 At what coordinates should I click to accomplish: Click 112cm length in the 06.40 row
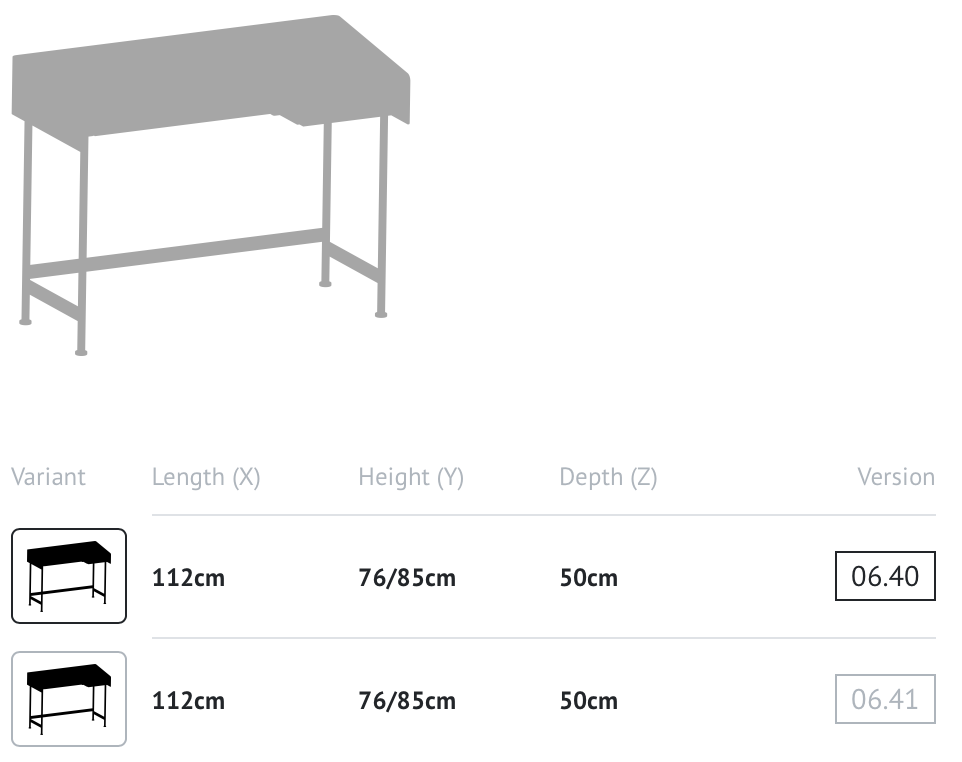tap(188, 577)
